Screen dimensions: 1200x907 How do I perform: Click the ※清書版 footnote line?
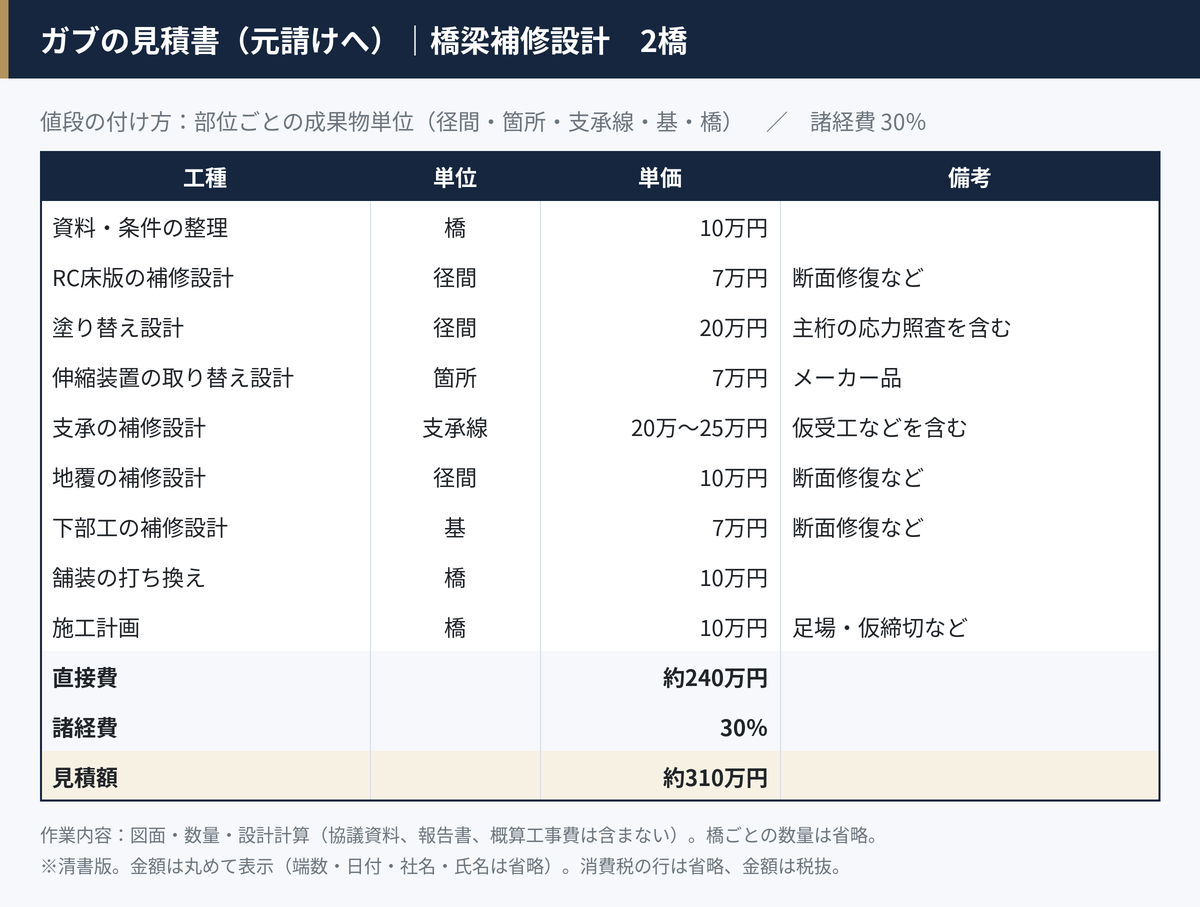pyautogui.click(x=441, y=866)
